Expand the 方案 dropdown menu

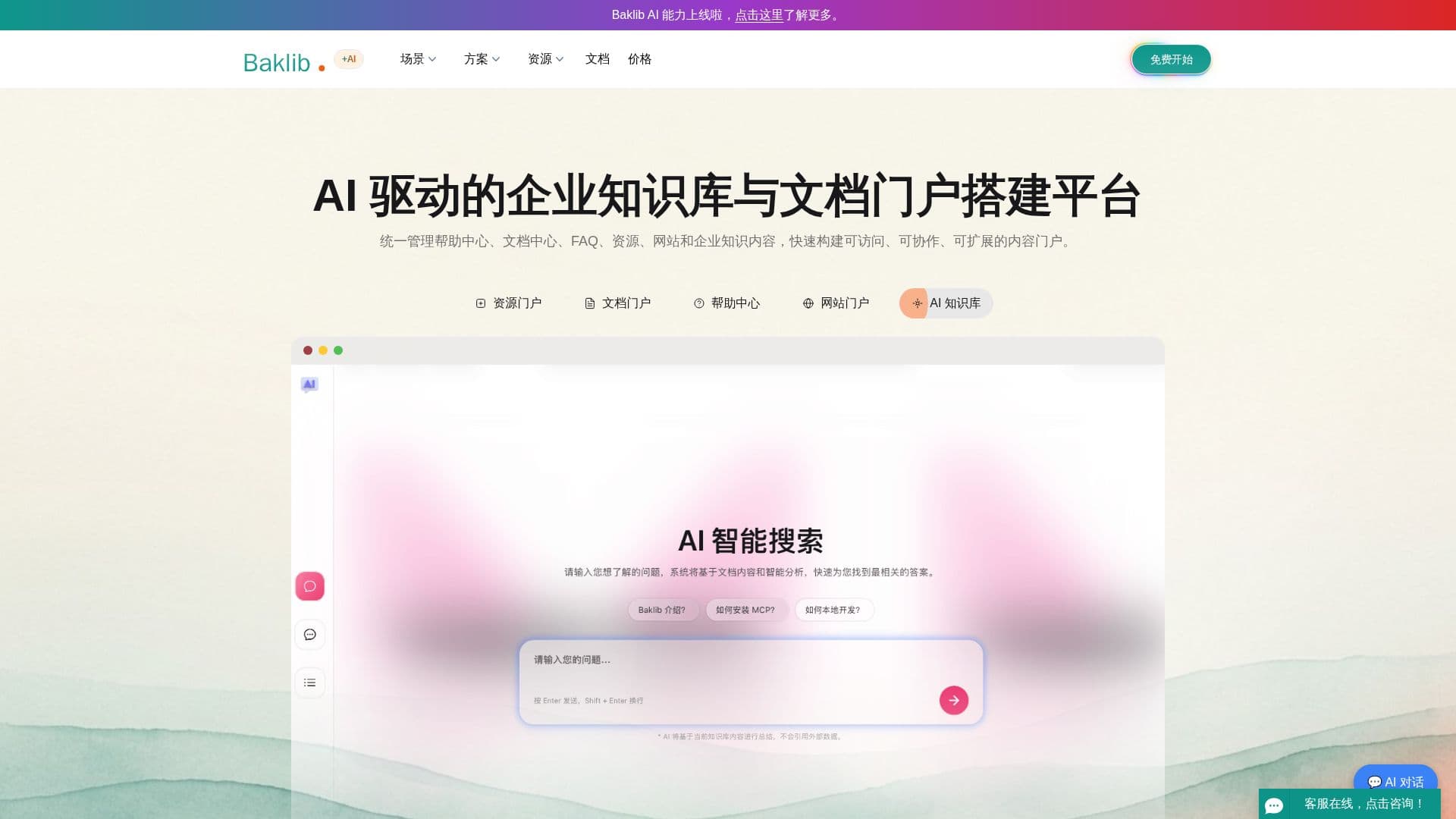(482, 59)
